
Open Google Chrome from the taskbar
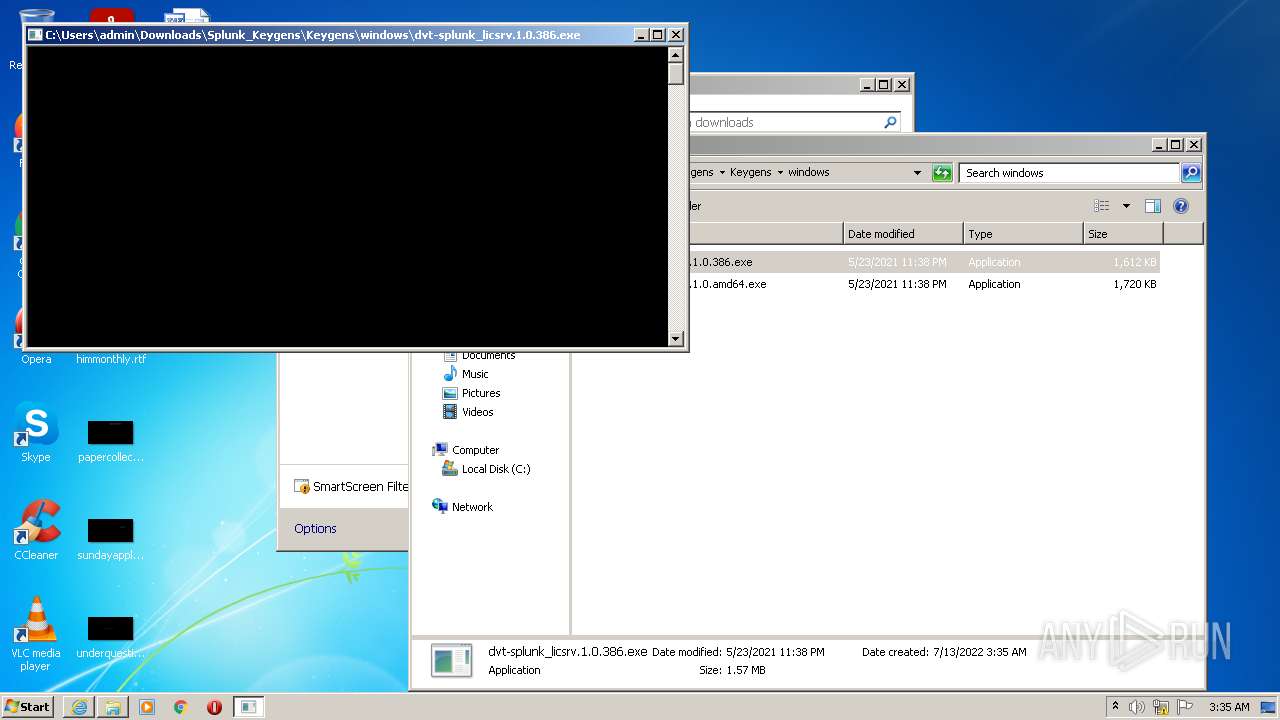[181, 707]
